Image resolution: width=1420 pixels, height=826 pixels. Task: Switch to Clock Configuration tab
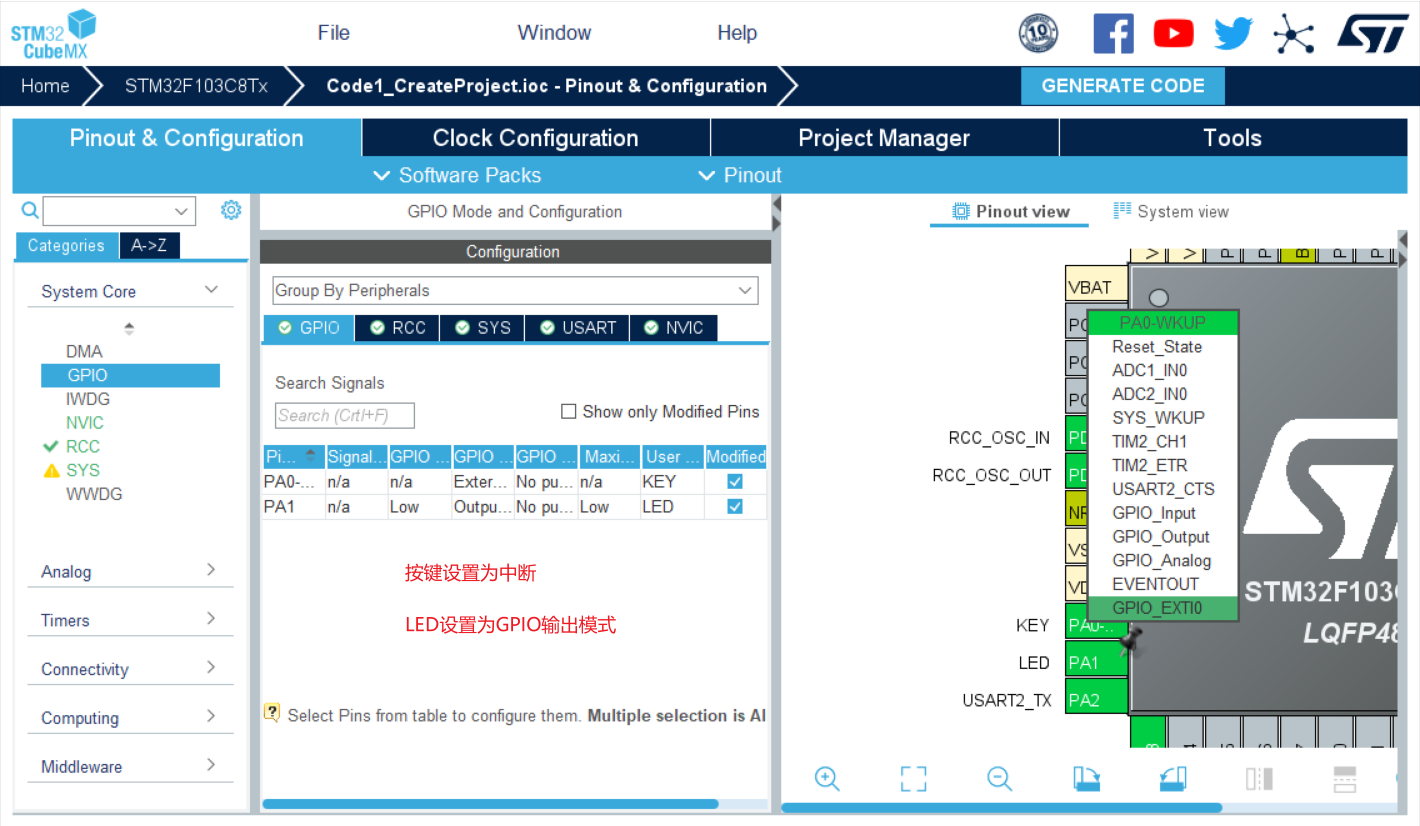536,138
